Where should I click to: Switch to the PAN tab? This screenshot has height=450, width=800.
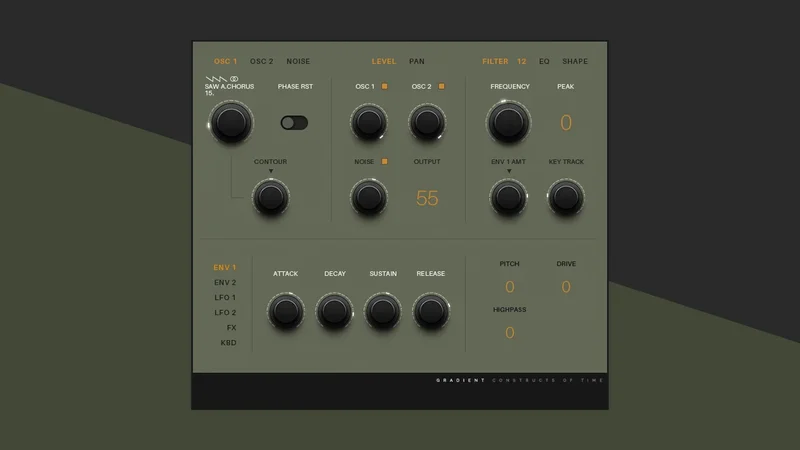click(416, 61)
